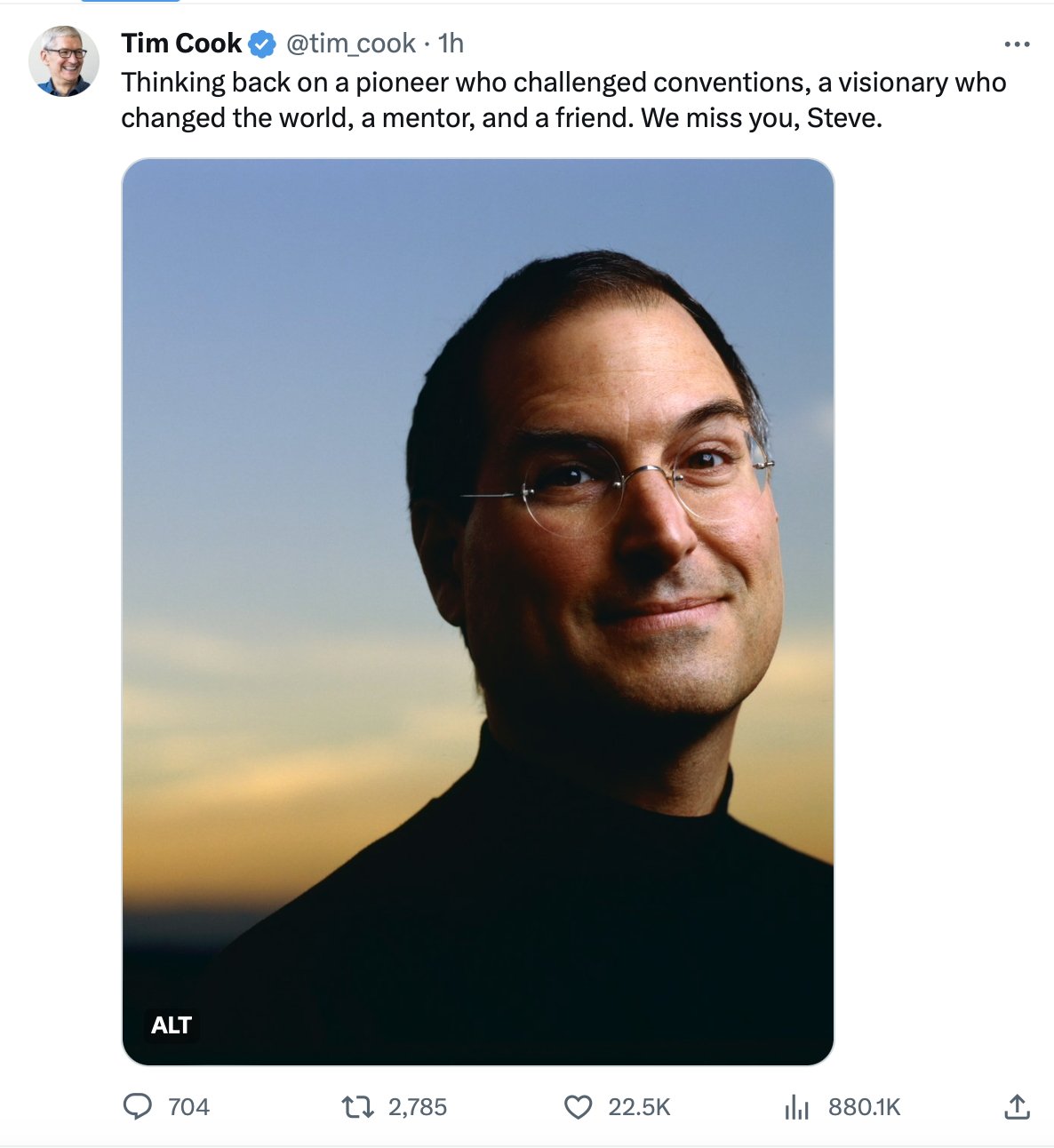Click the blue verified badge
The height and width of the screenshot is (1148, 1054).
coord(262,44)
